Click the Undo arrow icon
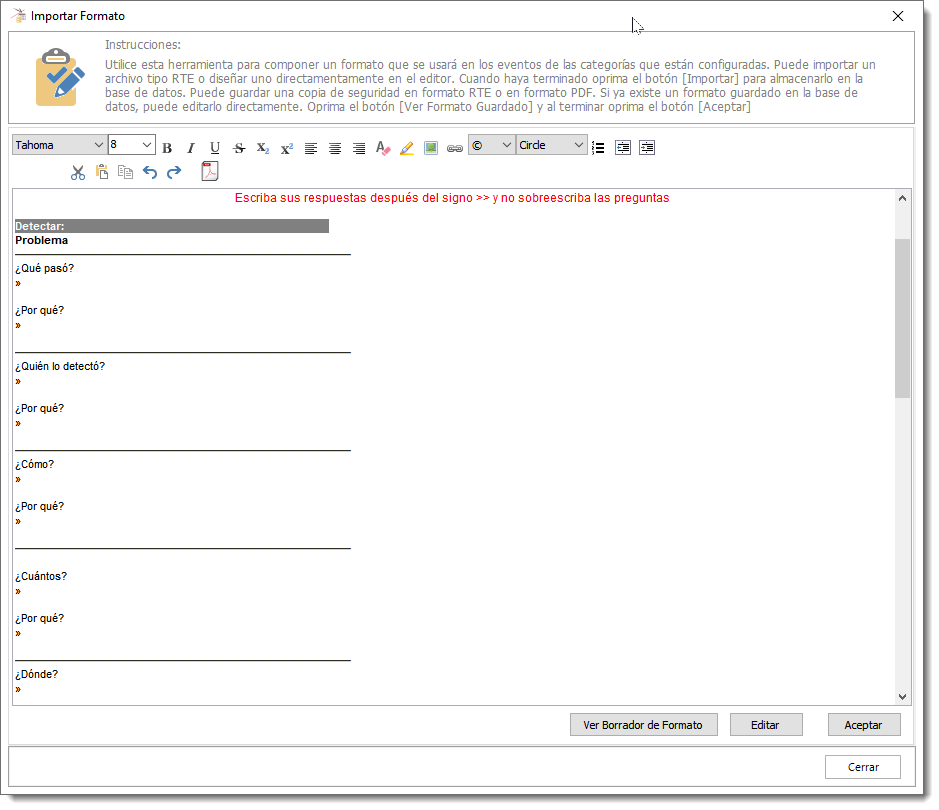This screenshot has width=939, height=810. (150, 172)
